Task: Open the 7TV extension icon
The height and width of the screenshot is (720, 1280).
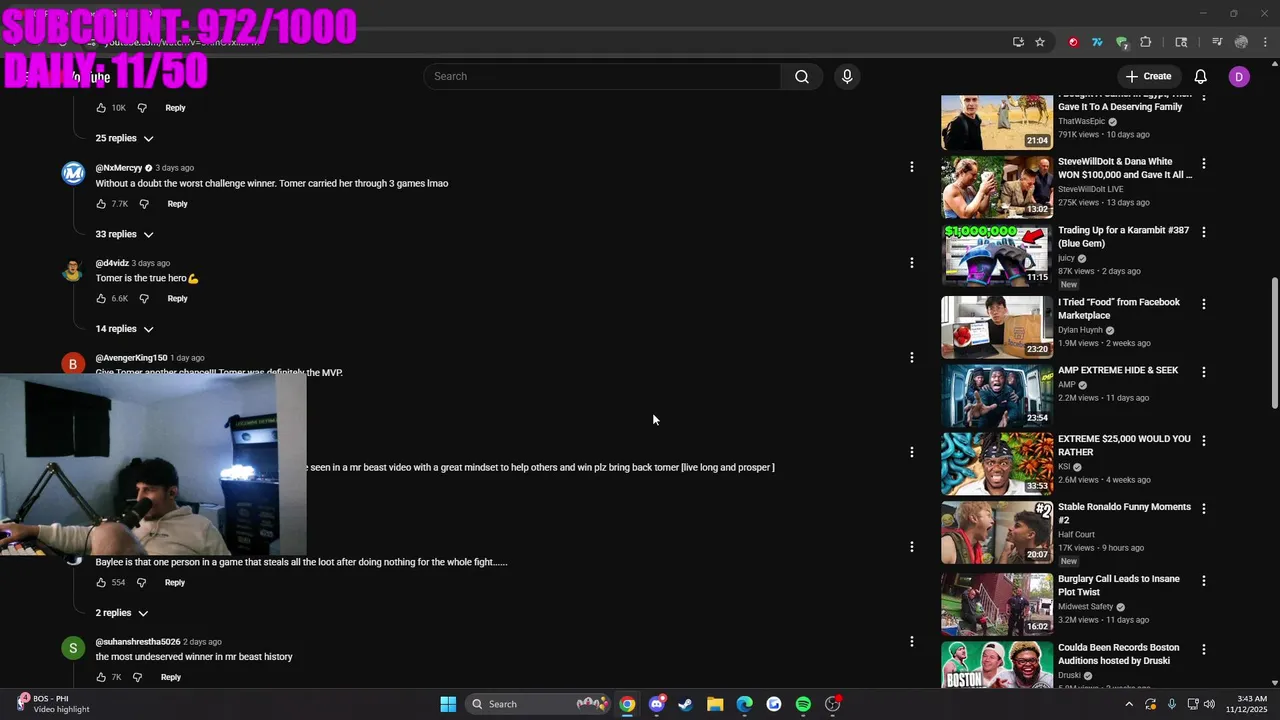Action: point(1097,42)
